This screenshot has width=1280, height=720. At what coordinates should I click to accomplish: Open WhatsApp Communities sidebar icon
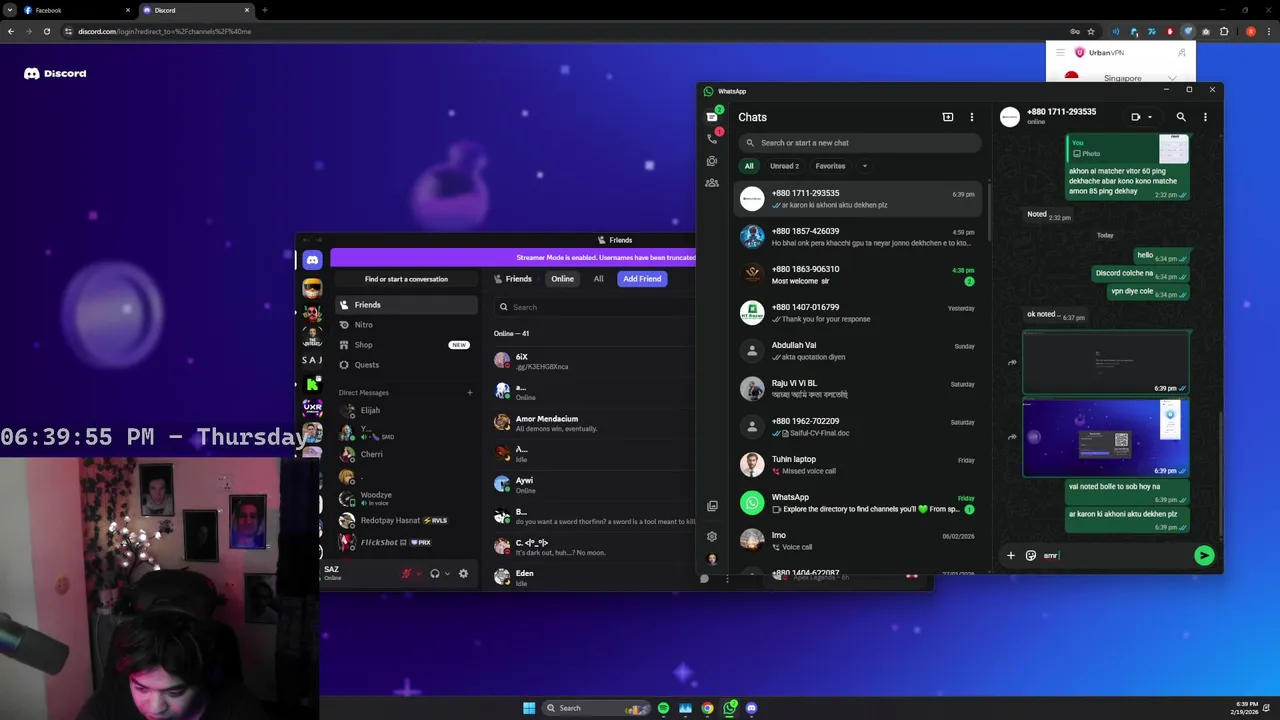tap(712, 183)
